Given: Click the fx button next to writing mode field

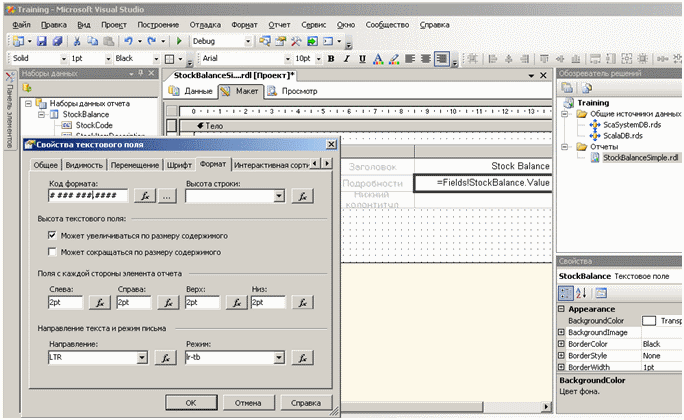Looking at the screenshot, I should [x=302, y=358].
